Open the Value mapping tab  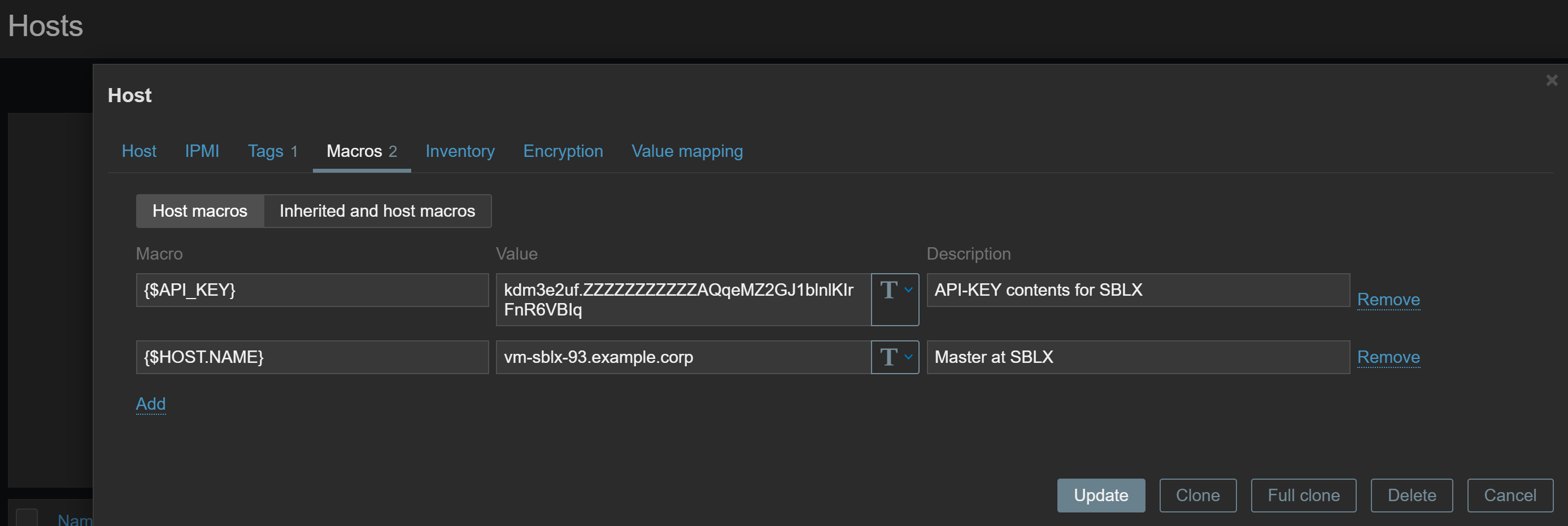coord(687,151)
